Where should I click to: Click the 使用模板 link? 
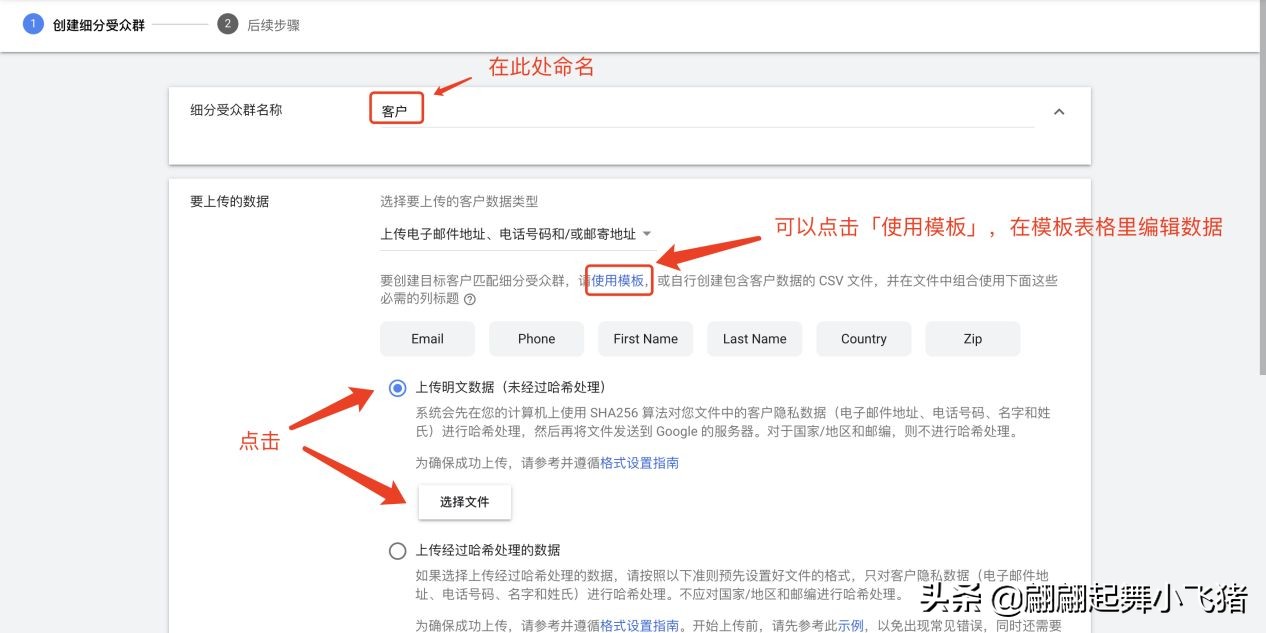(618, 281)
